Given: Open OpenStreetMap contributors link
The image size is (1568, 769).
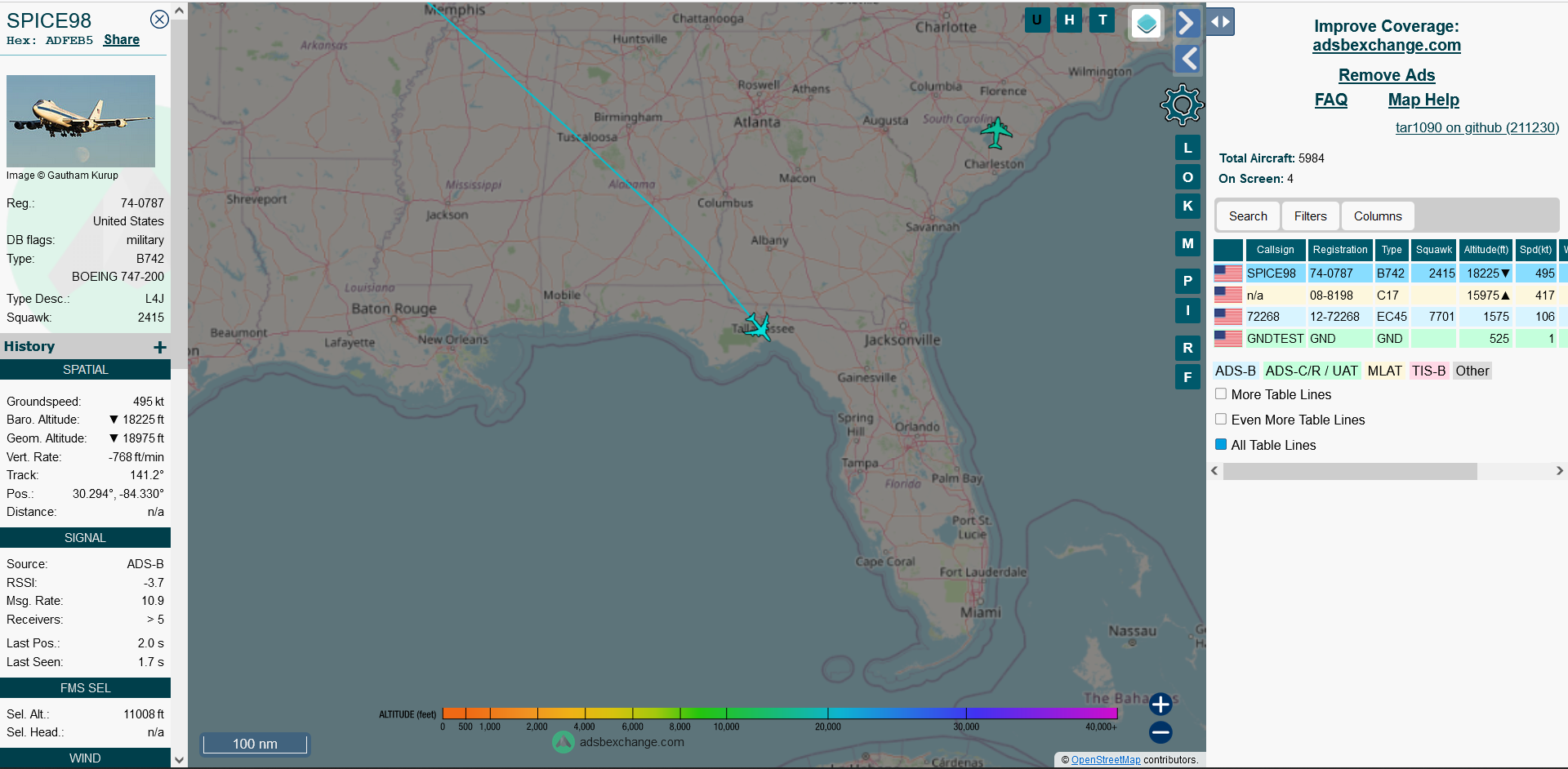Looking at the screenshot, I should click(x=1106, y=760).
